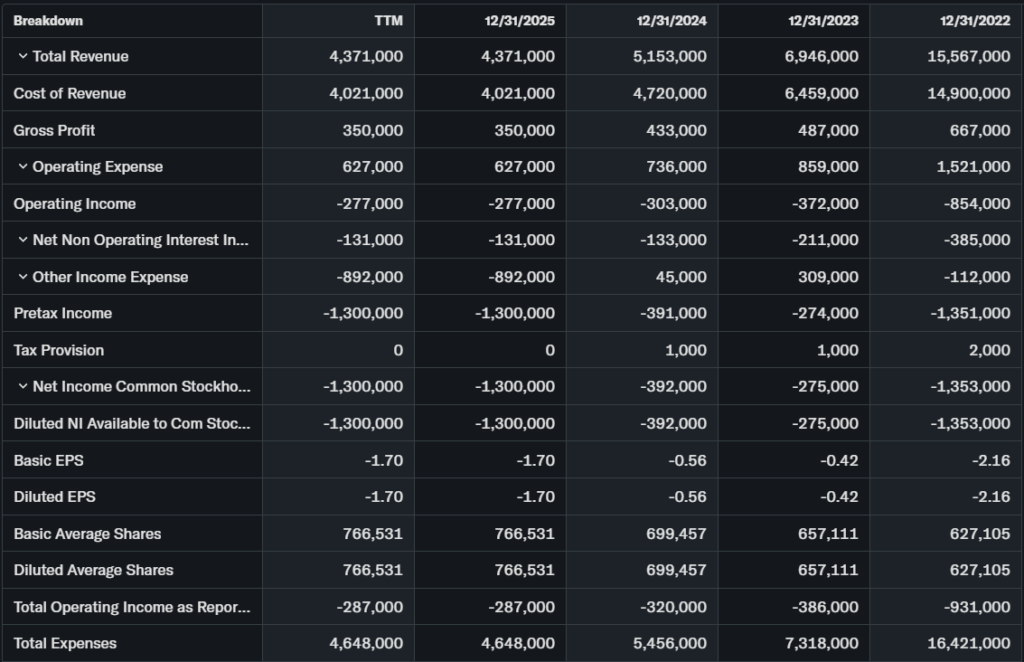This screenshot has width=1024, height=662.
Task: Click the Tax Provision row label
Action: click(59, 350)
